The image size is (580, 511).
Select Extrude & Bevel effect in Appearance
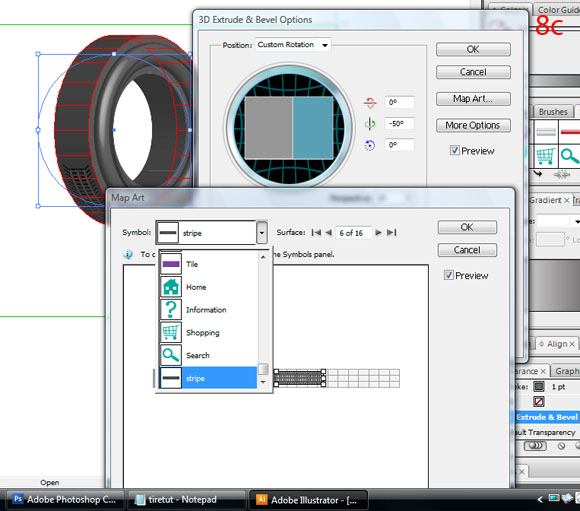point(547,417)
